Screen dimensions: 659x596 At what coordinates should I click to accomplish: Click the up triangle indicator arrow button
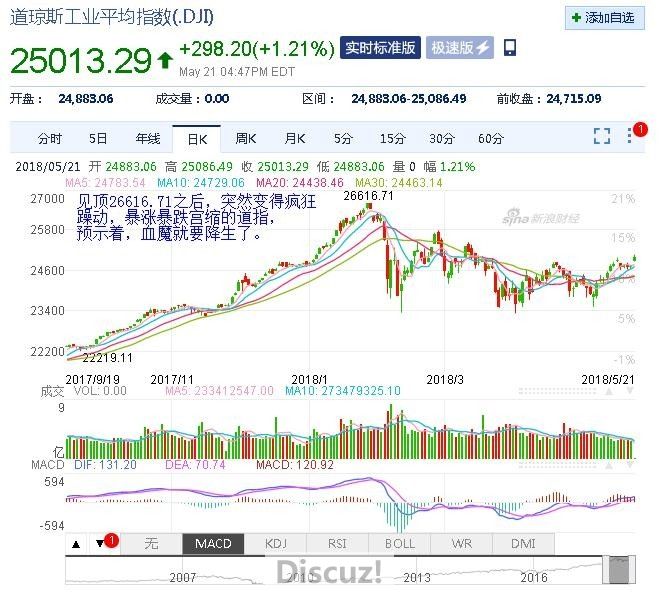(76, 544)
